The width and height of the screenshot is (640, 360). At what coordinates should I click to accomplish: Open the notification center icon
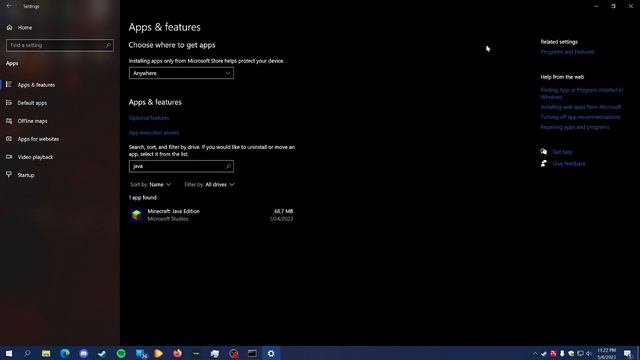(628, 353)
